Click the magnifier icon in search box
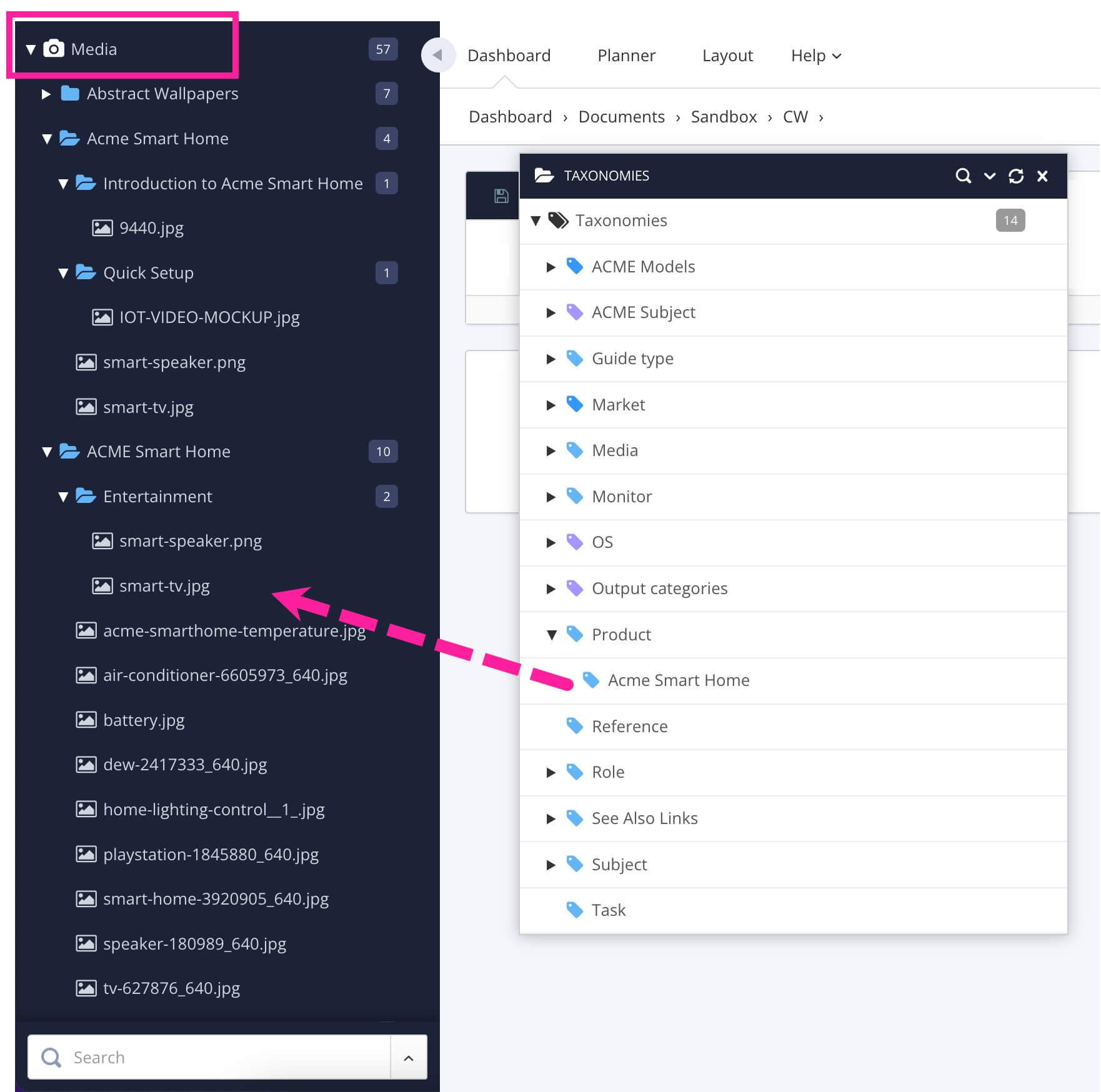 (x=51, y=1057)
